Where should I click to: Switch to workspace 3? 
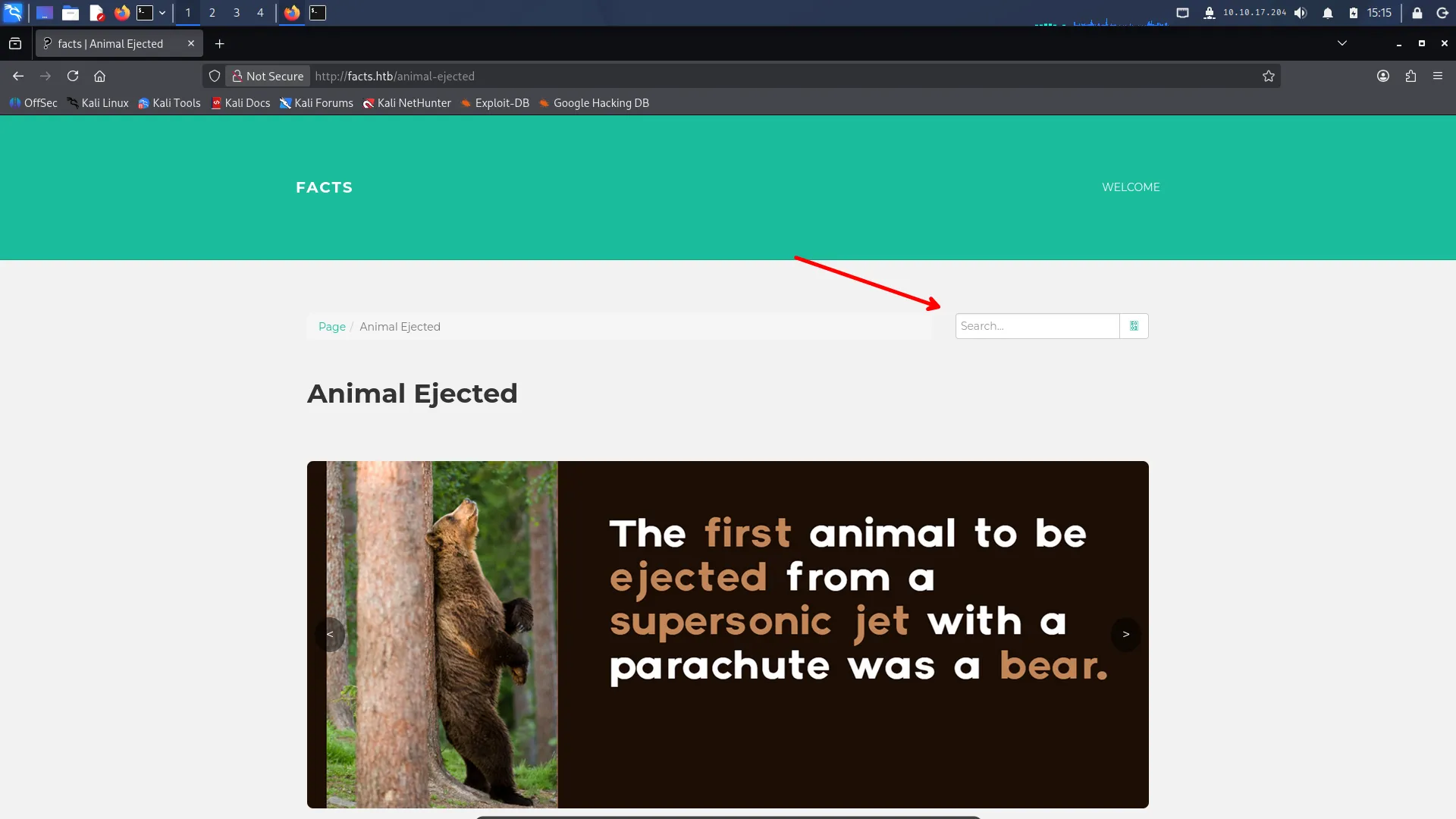click(237, 13)
